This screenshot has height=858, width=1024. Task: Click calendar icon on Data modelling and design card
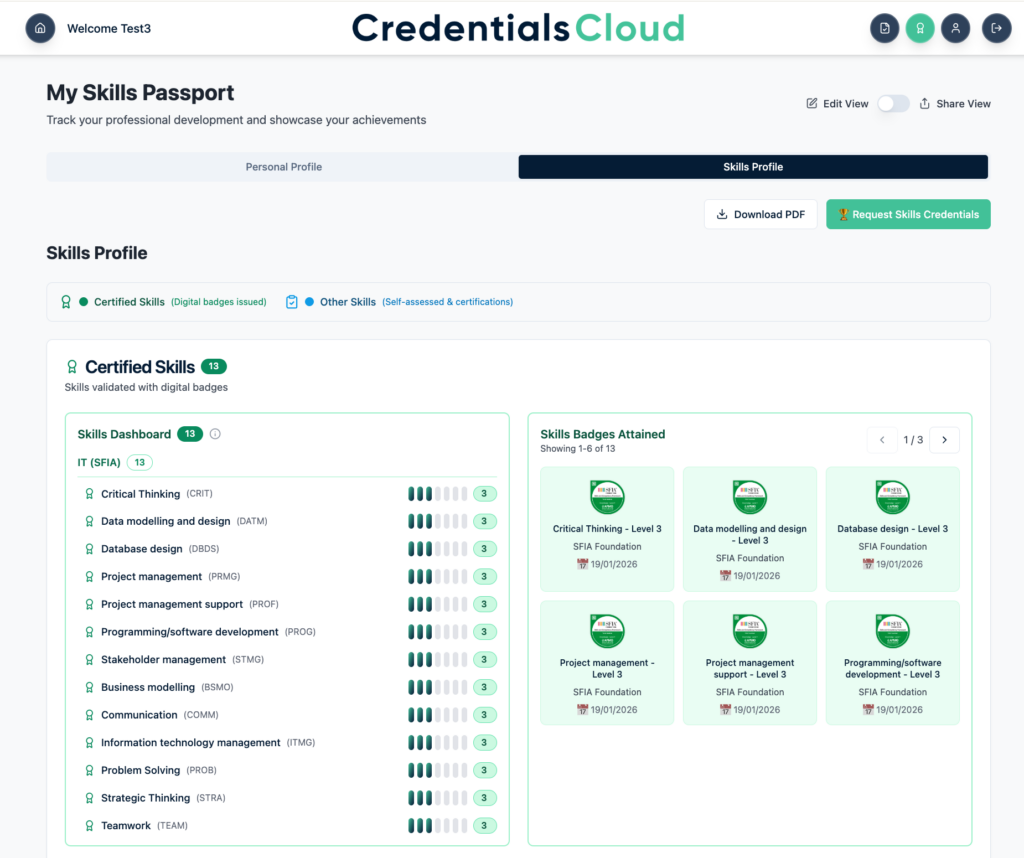(x=725, y=575)
